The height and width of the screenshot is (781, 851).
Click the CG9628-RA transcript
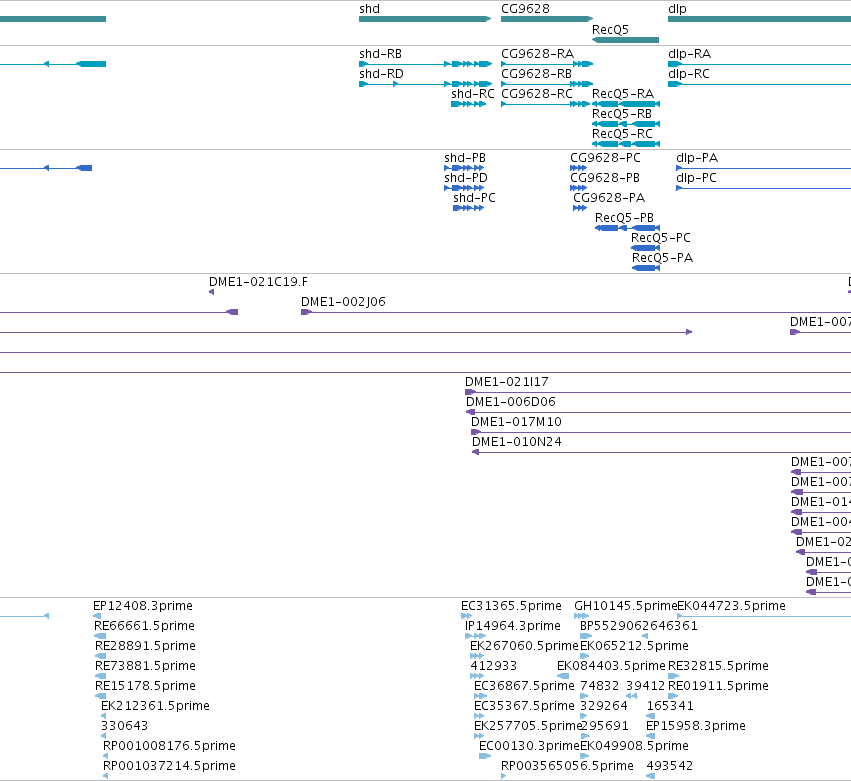tap(547, 64)
